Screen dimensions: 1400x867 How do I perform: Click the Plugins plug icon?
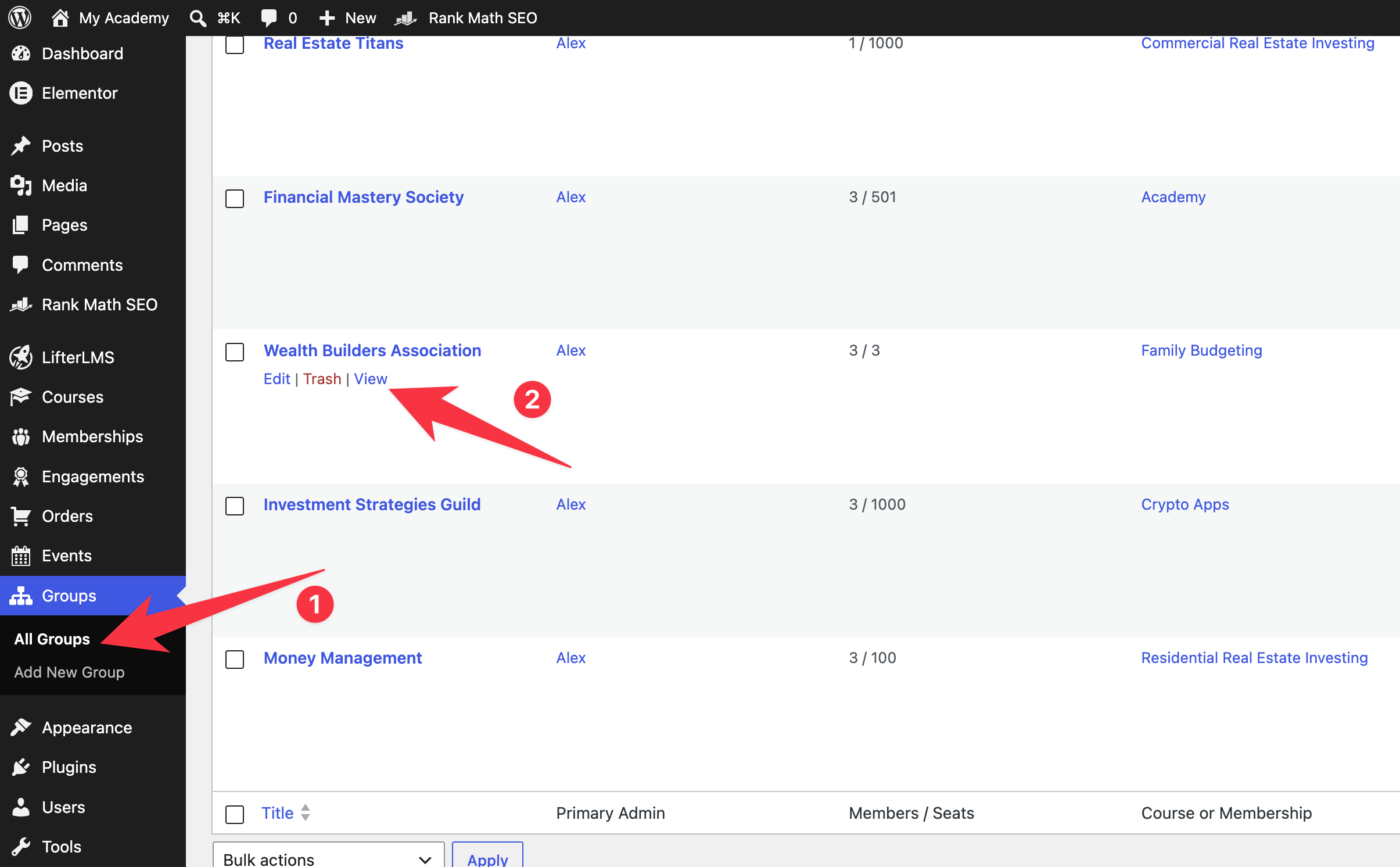tap(21, 767)
